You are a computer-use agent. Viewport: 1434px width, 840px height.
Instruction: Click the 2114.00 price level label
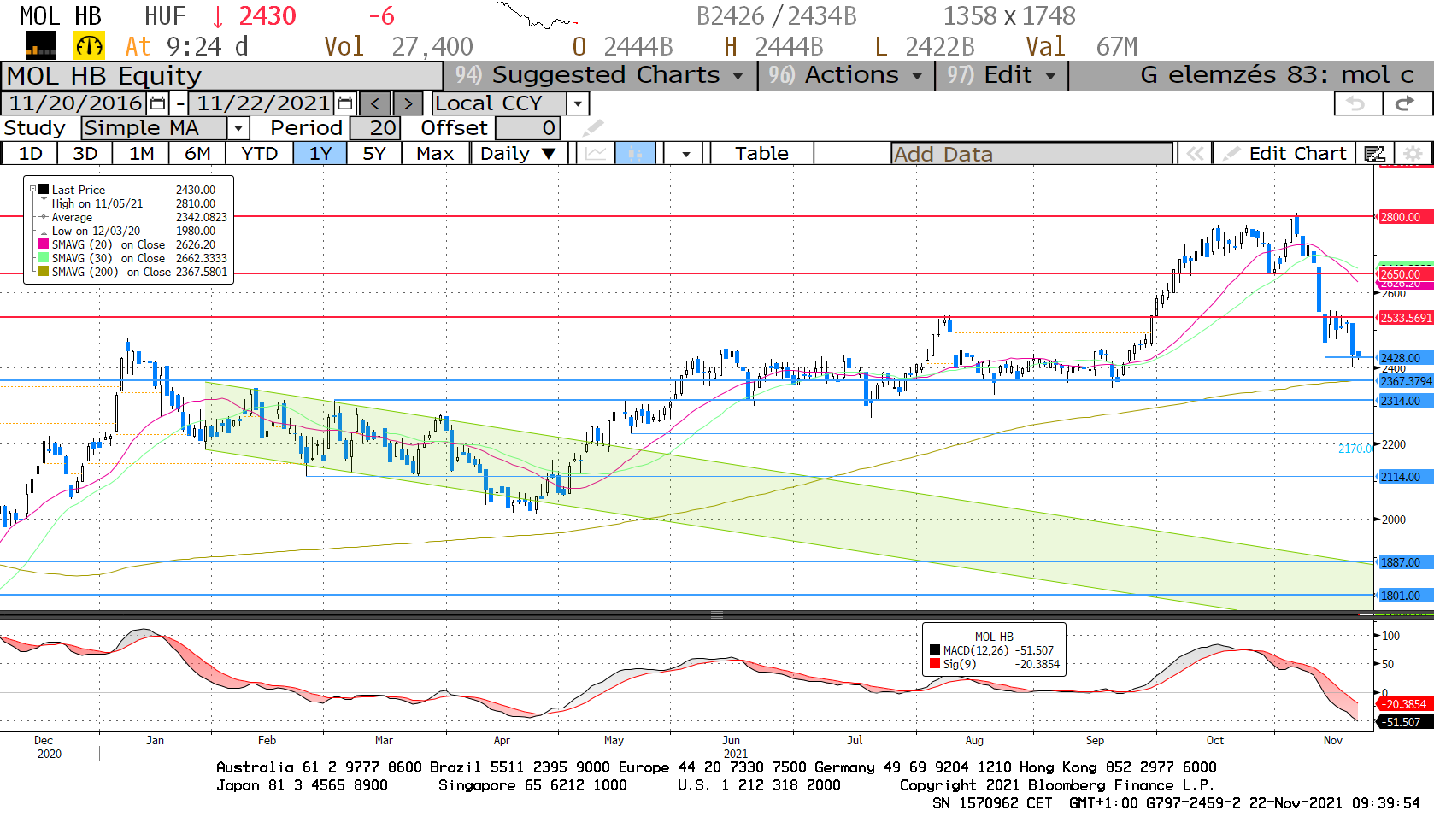(x=1405, y=477)
